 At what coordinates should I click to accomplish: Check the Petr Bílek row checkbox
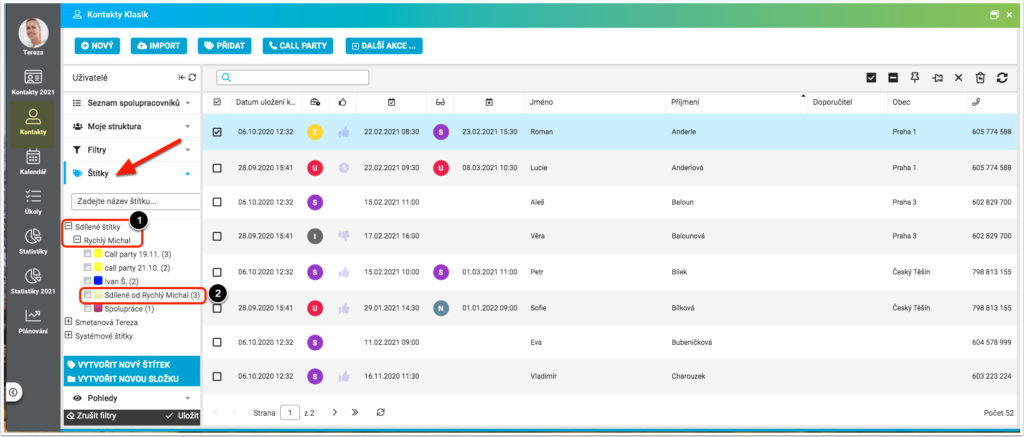point(217,272)
